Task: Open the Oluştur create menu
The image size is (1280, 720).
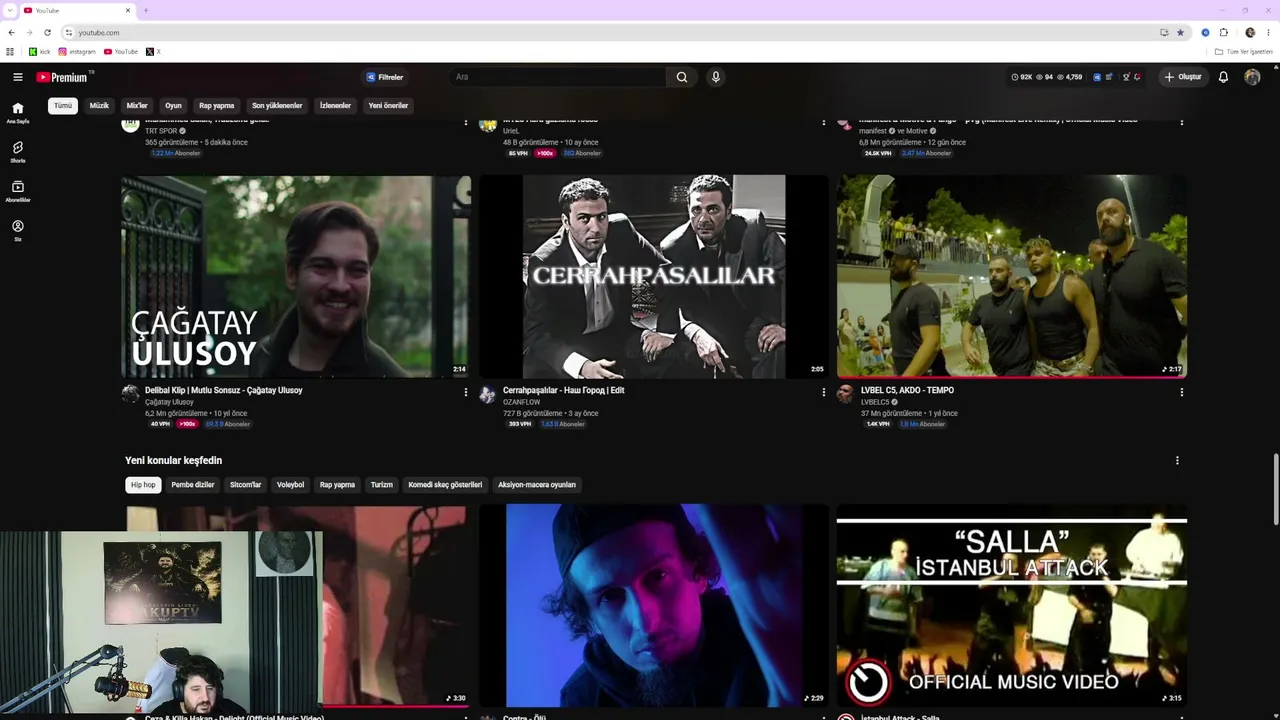Action: coord(1183,77)
